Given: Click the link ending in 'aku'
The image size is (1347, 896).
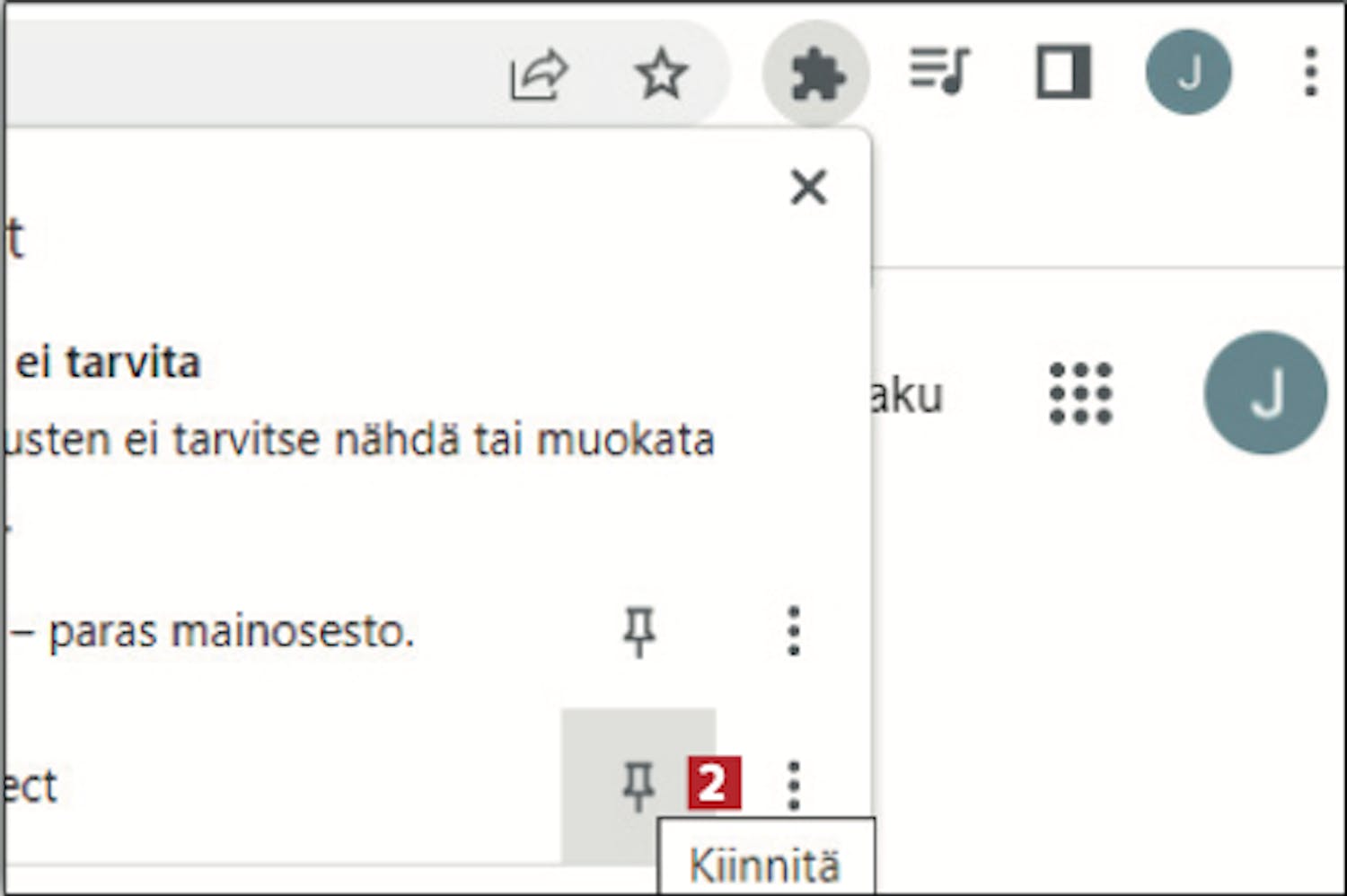Looking at the screenshot, I should click(907, 396).
